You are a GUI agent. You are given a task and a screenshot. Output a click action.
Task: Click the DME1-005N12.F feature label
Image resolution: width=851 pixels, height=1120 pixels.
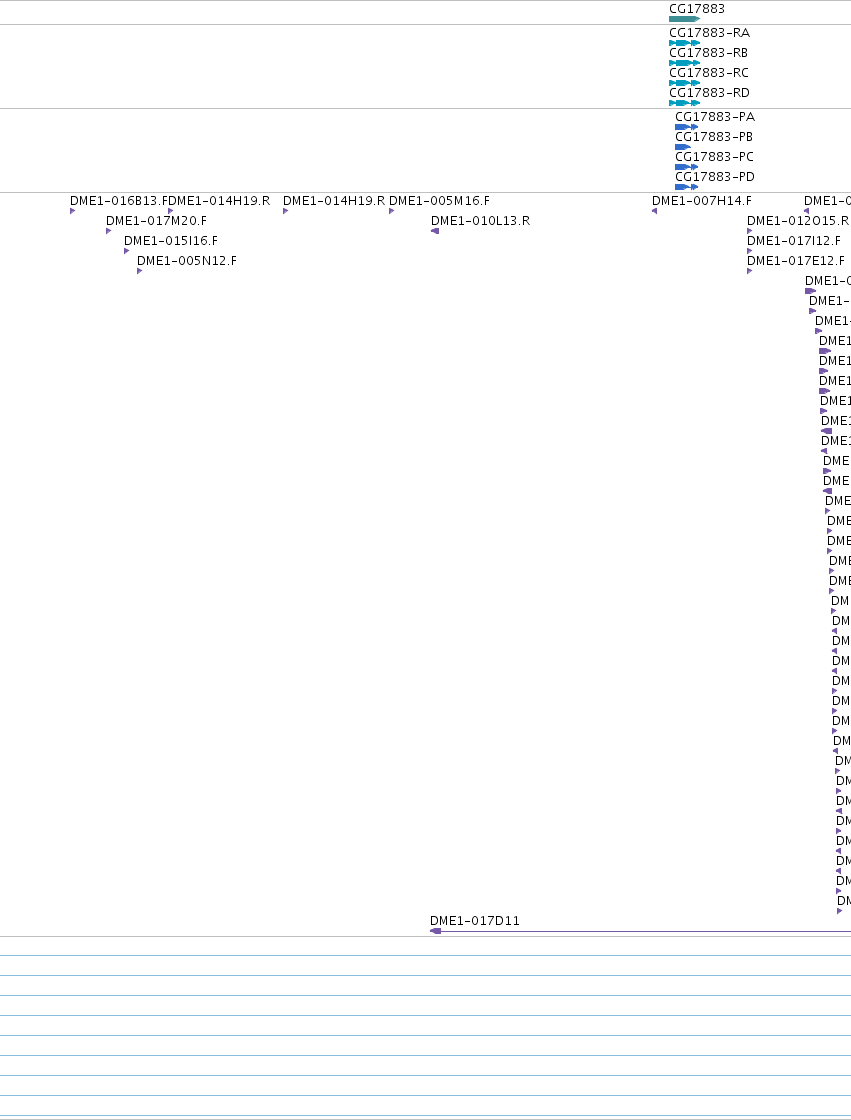(186, 261)
